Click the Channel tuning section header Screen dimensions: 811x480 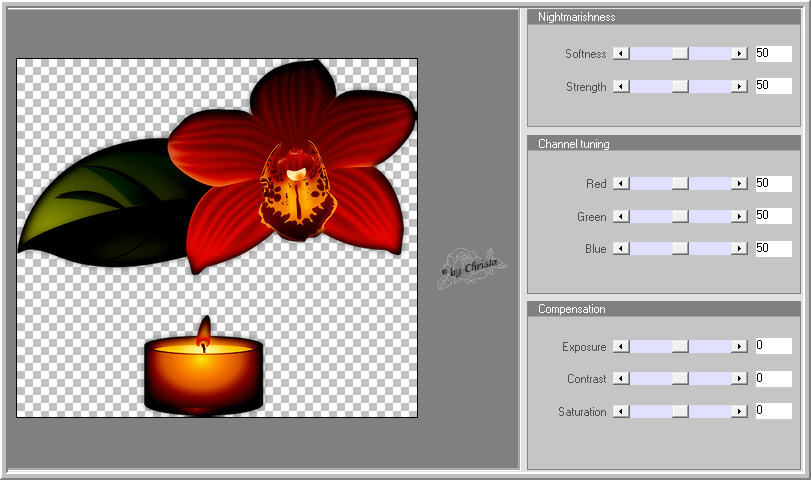click(664, 144)
